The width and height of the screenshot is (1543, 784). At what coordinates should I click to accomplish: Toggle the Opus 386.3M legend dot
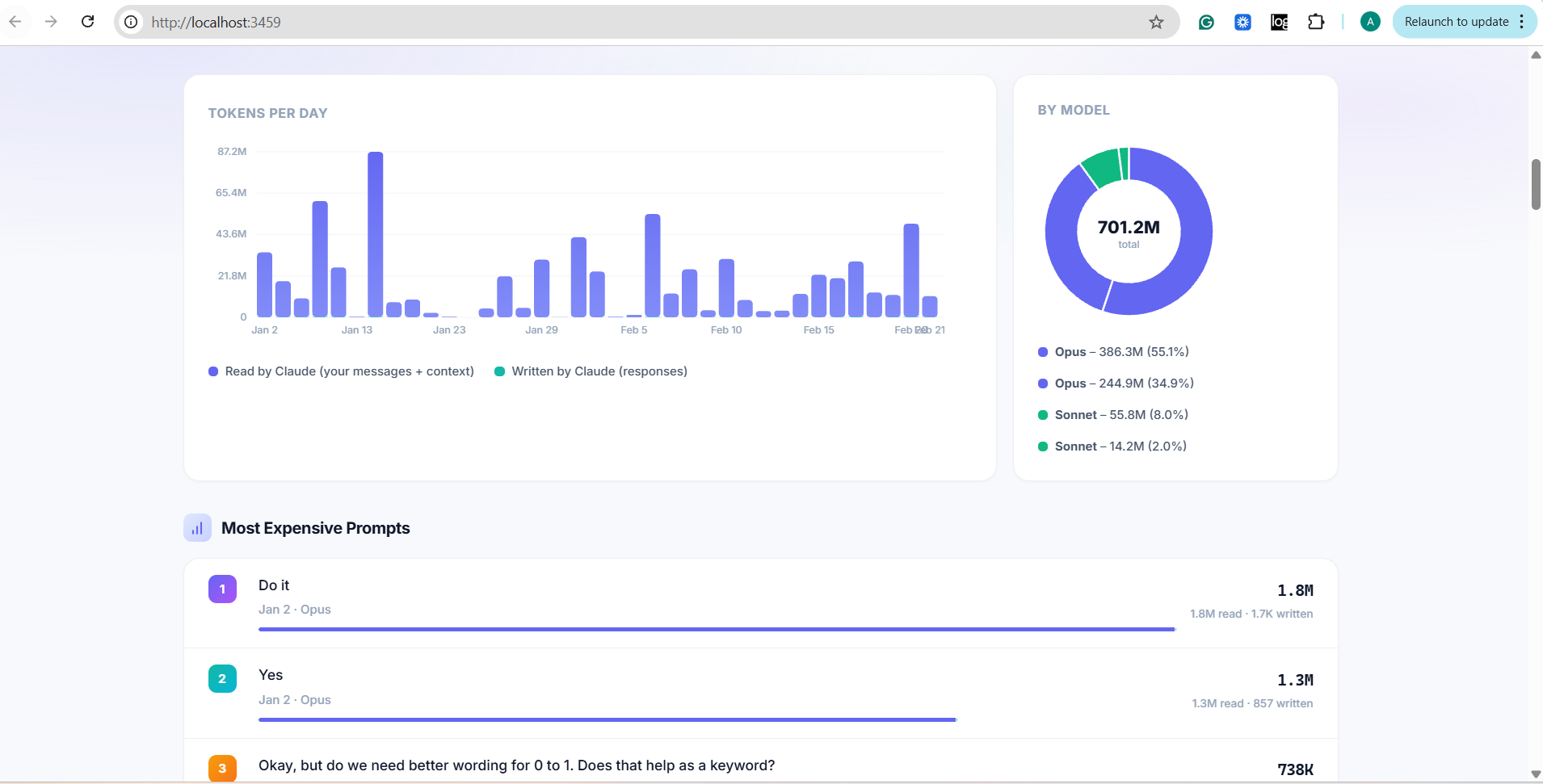coord(1042,352)
